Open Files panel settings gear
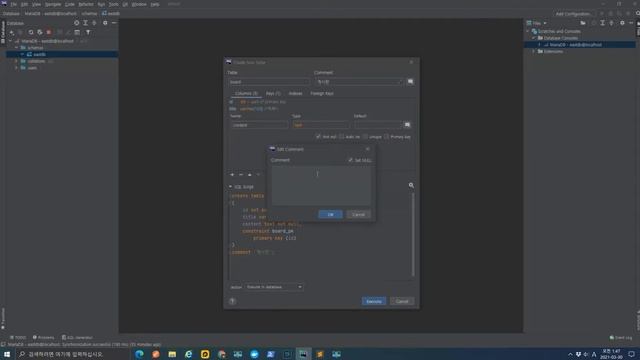This screenshot has height=360, width=640. coord(622,23)
